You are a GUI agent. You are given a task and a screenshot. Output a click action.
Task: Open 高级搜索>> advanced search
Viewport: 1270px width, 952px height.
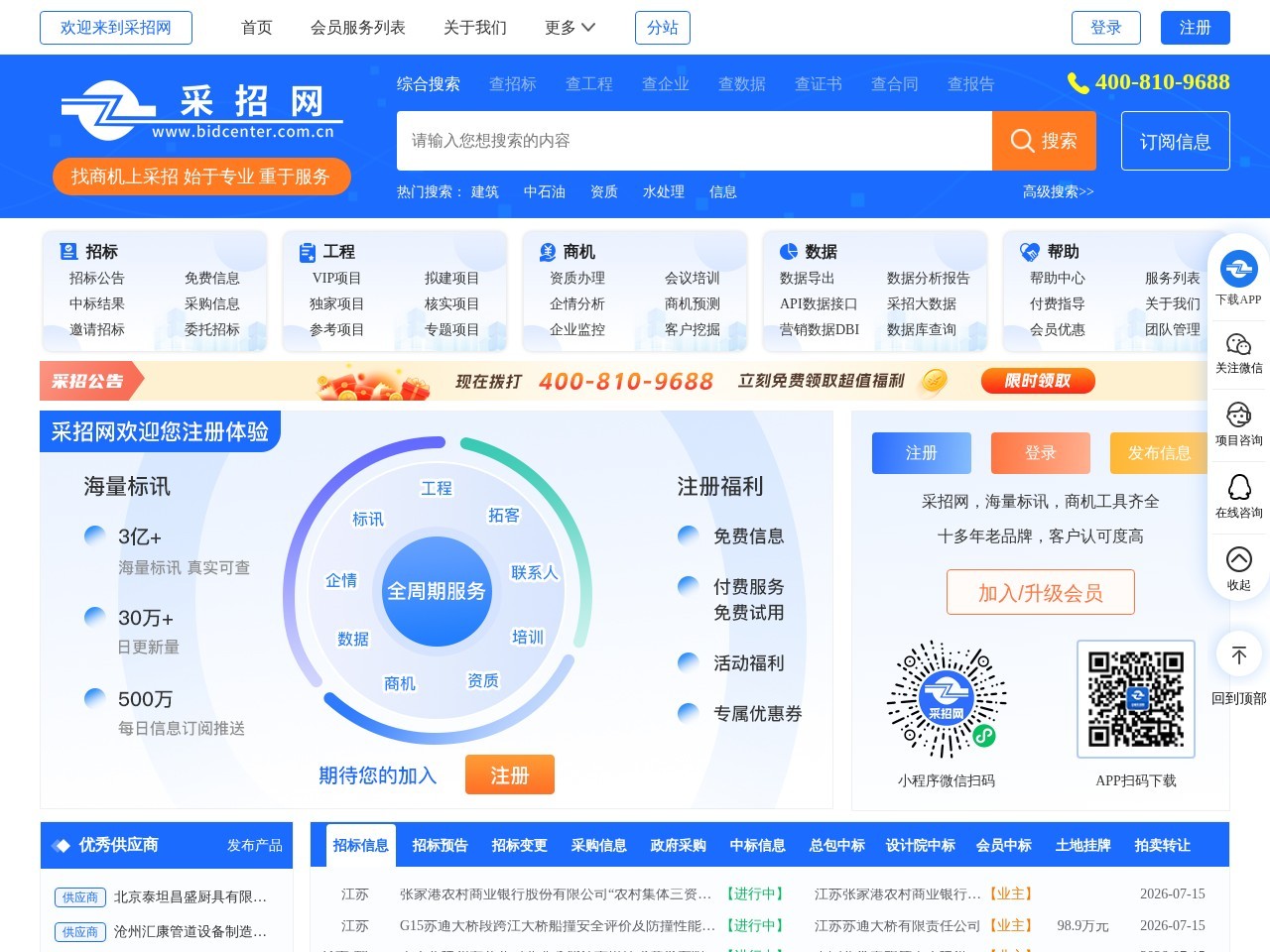[1058, 191]
